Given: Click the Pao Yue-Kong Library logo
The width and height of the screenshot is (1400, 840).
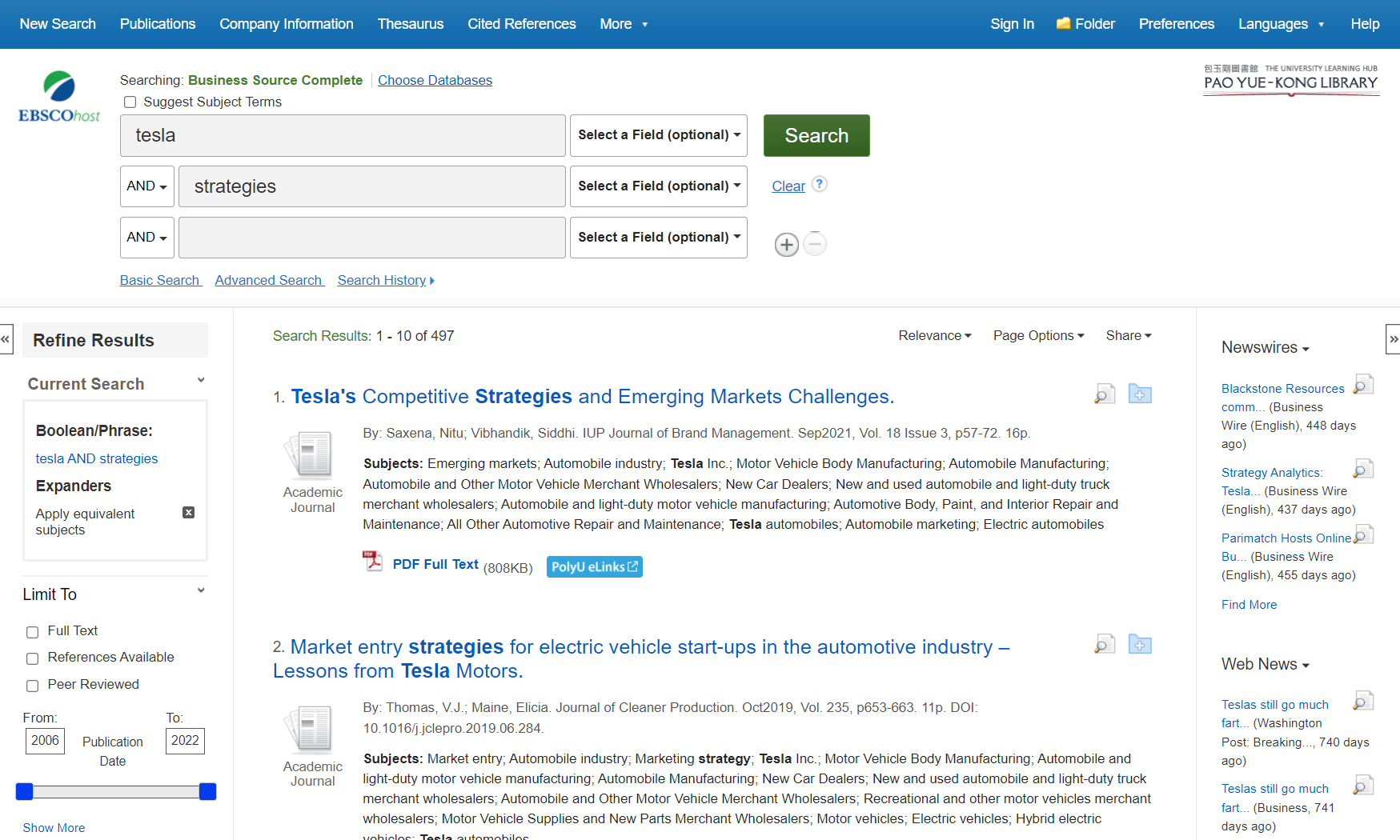Looking at the screenshot, I should 1291,80.
